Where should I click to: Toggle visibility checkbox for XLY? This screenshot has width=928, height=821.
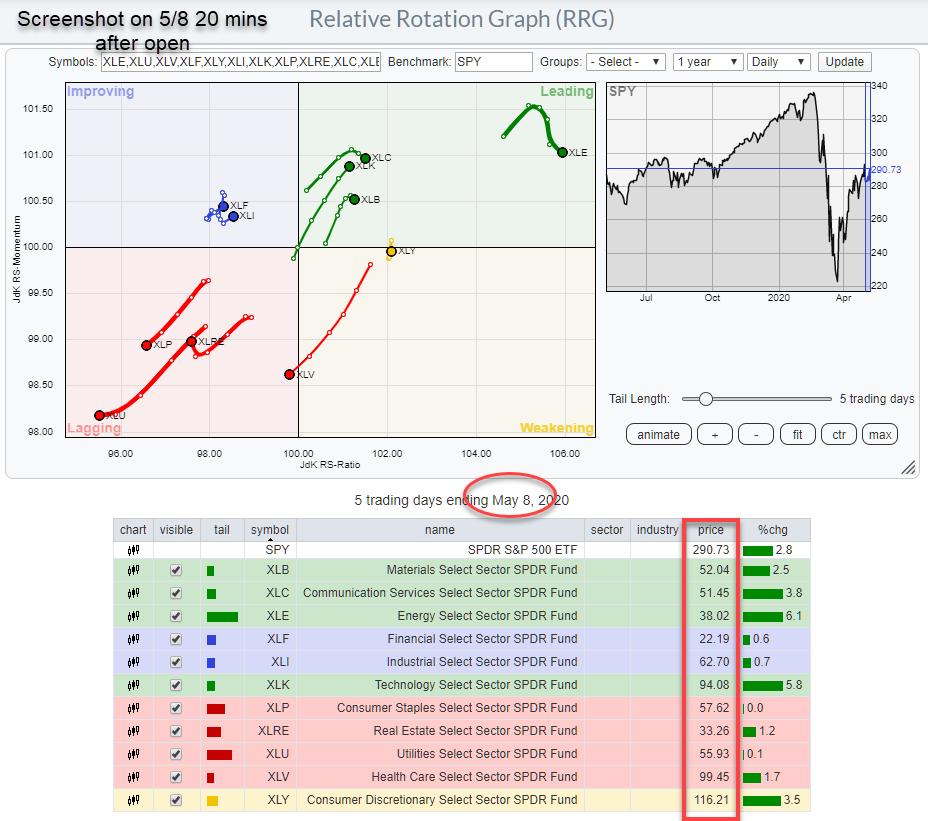click(176, 800)
